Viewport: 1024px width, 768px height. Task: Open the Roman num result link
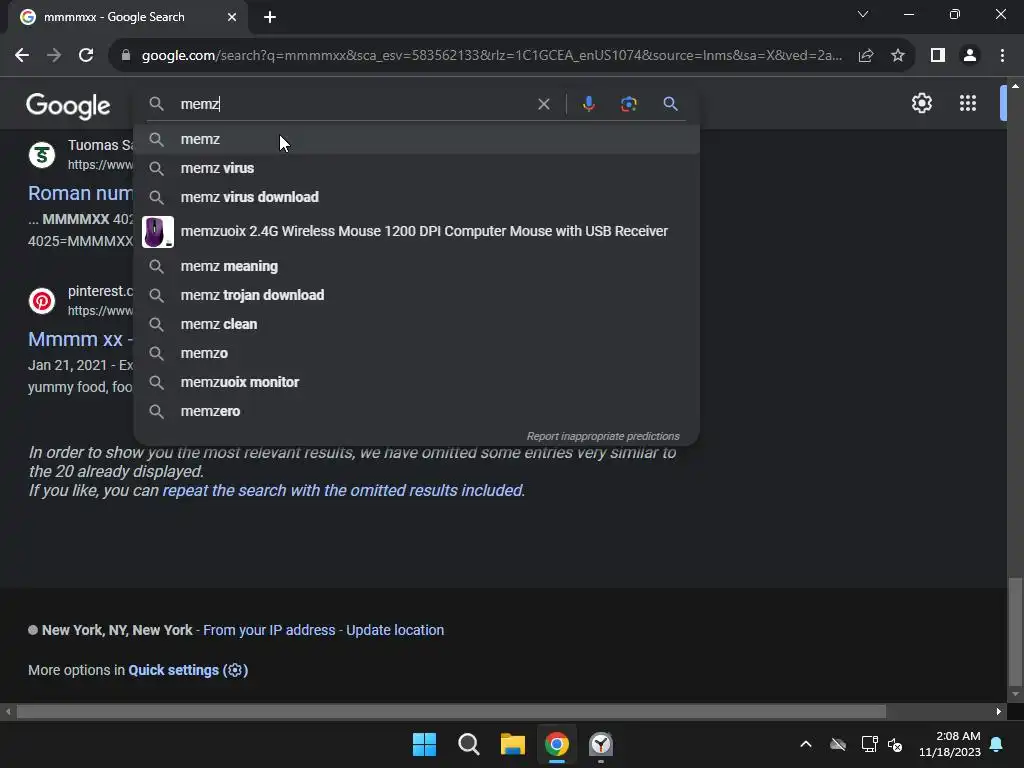tap(80, 193)
